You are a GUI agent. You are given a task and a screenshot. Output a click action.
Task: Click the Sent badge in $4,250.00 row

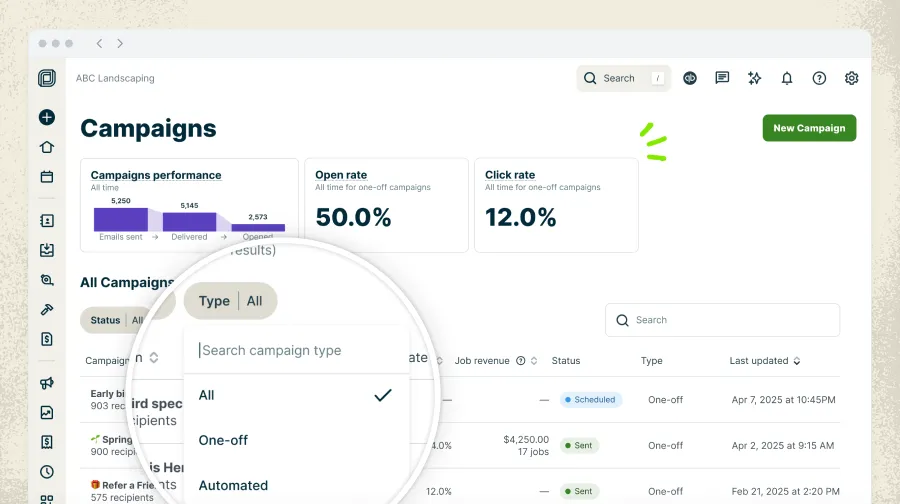[x=579, y=445]
